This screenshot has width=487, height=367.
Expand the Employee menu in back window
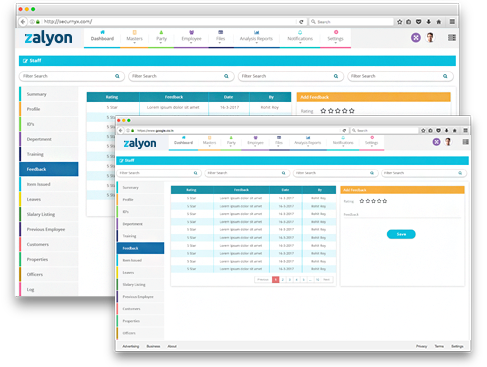point(191,38)
